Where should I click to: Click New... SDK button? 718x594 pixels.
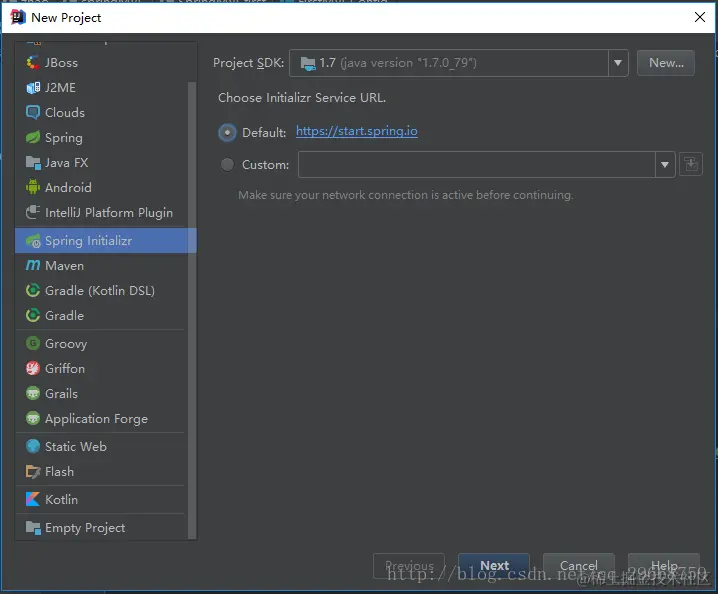pos(666,63)
